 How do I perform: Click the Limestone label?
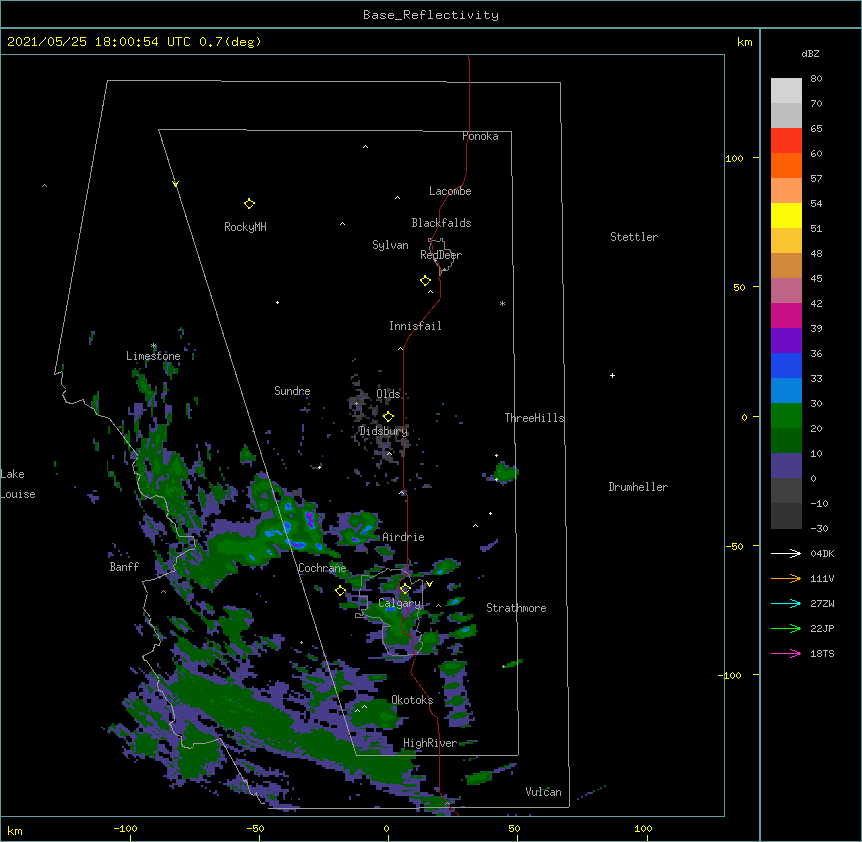[x=153, y=356]
